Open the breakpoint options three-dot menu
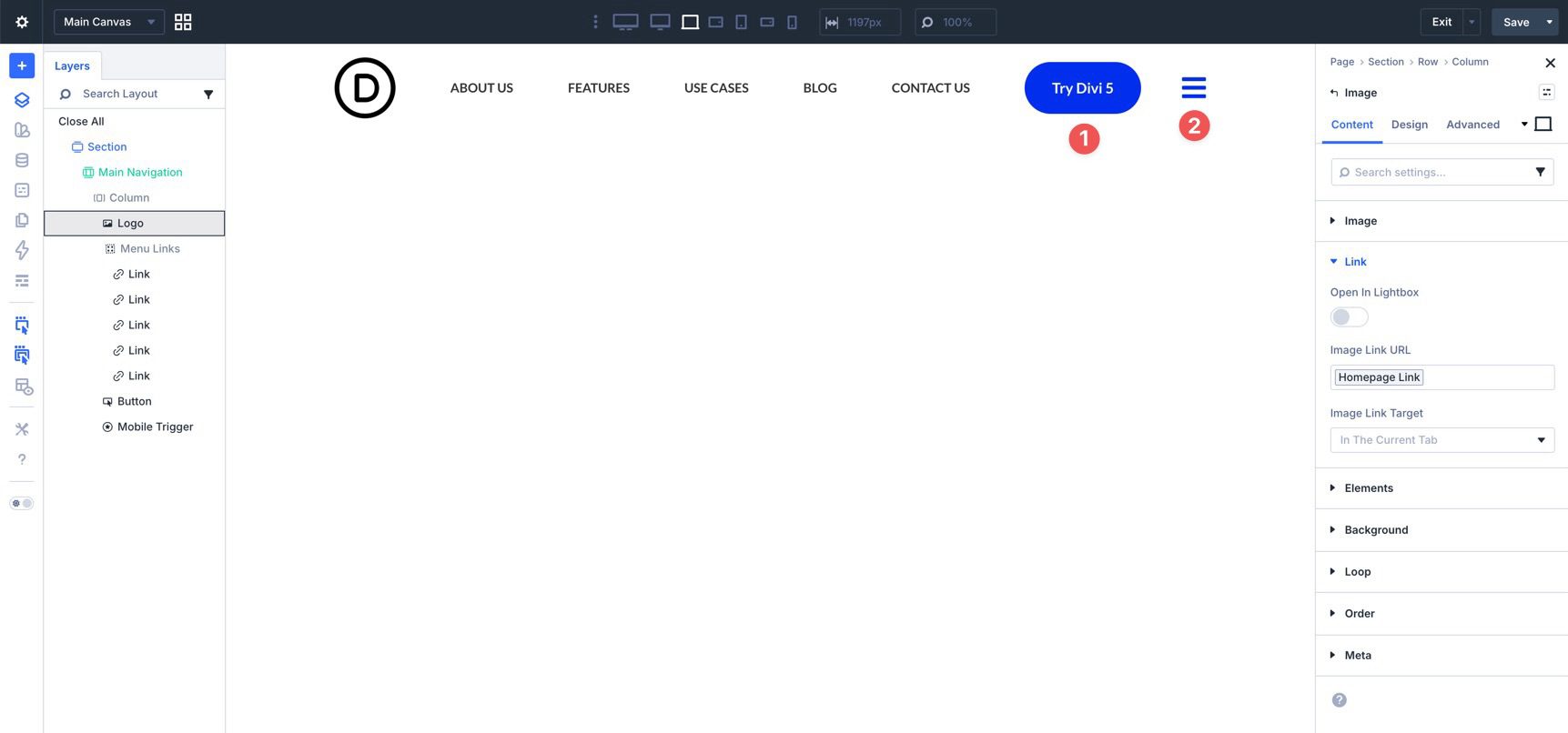Viewport: 1568px width, 733px height. 595,22
